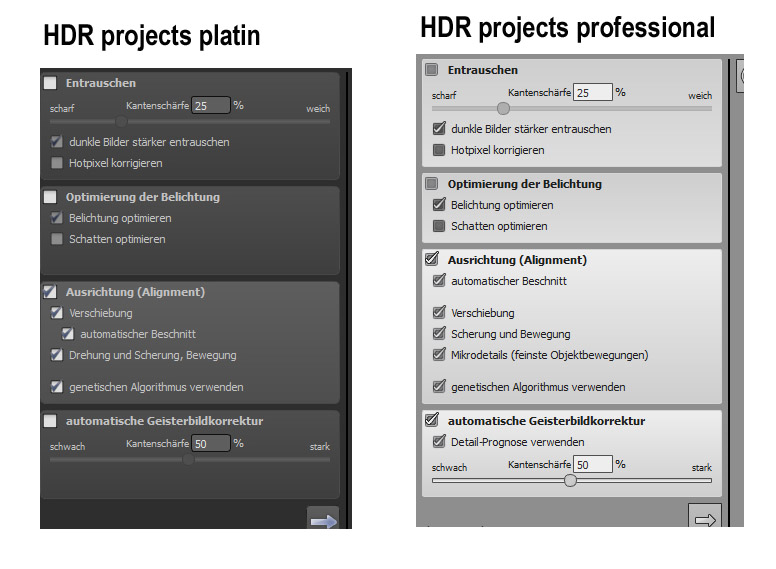The image size is (776, 569).
Task: Click Geisterbildkorrektur slider handle in platin
Action: tap(188, 460)
